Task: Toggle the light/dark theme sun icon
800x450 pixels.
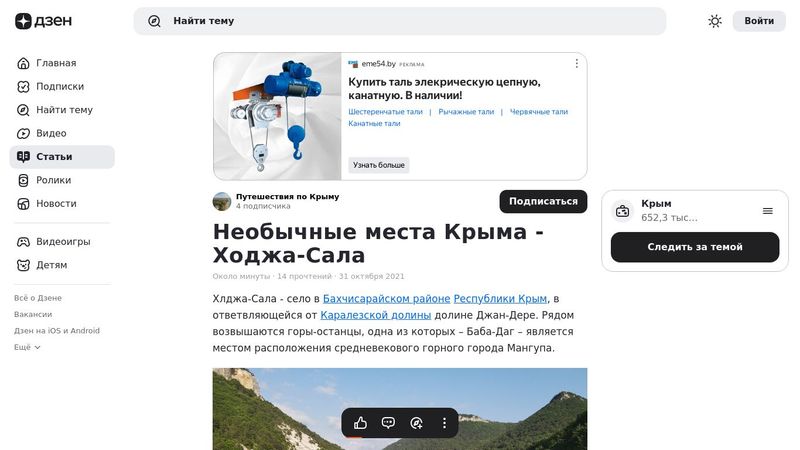Action: [715, 21]
